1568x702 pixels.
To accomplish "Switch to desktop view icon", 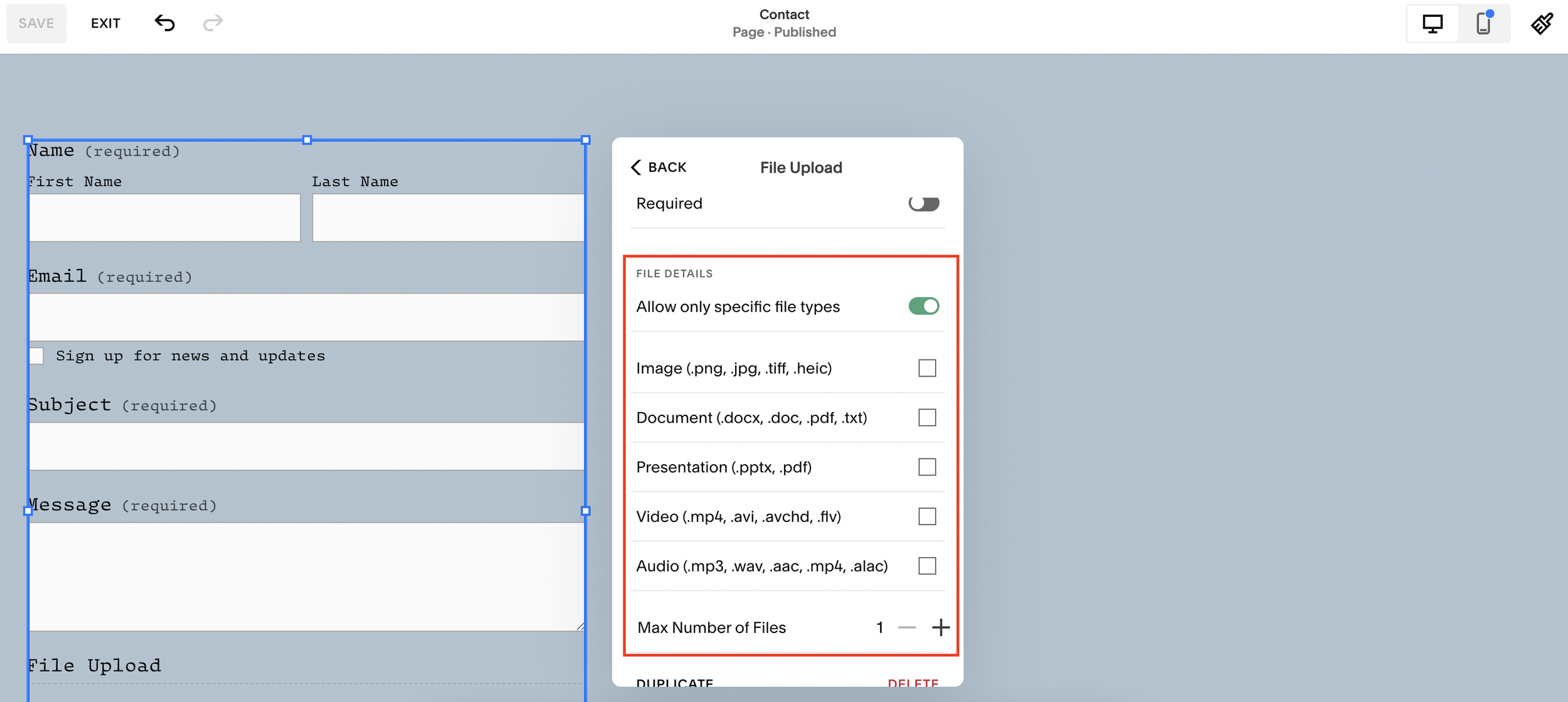I will point(1433,24).
